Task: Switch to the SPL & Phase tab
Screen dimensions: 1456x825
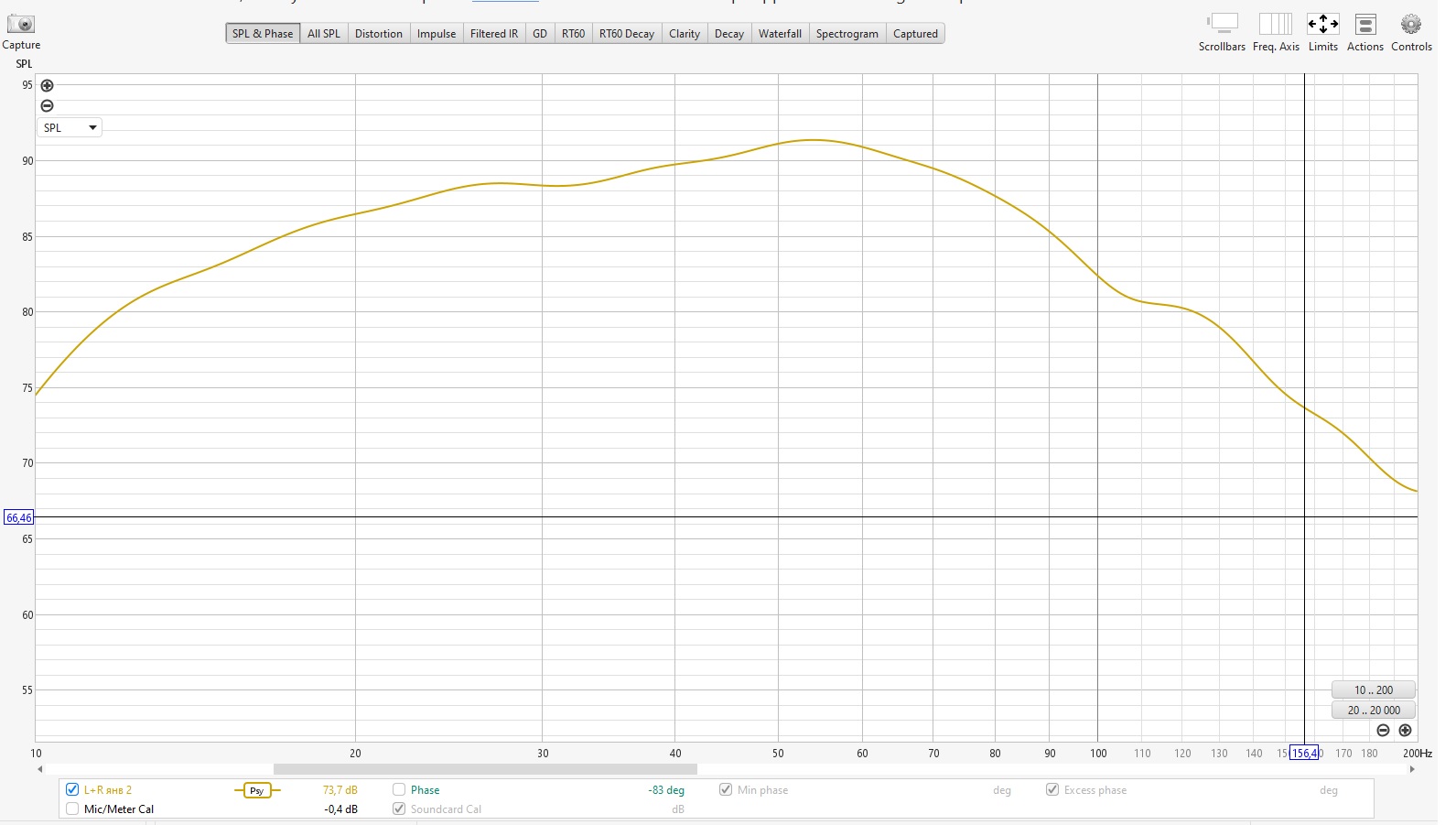Action: click(x=263, y=34)
